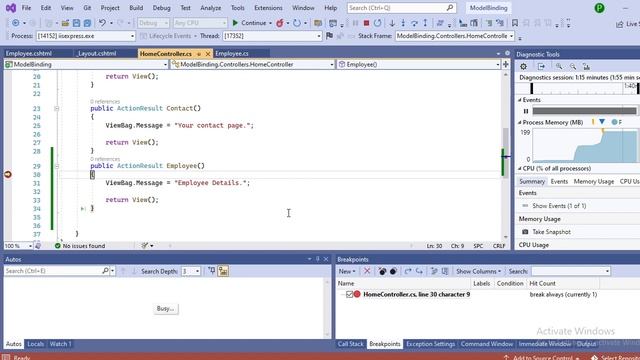Image resolution: width=640 pixels, height=360 pixels.
Task: Click Show Events (1 of 1) link
Action: [x=559, y=206]
